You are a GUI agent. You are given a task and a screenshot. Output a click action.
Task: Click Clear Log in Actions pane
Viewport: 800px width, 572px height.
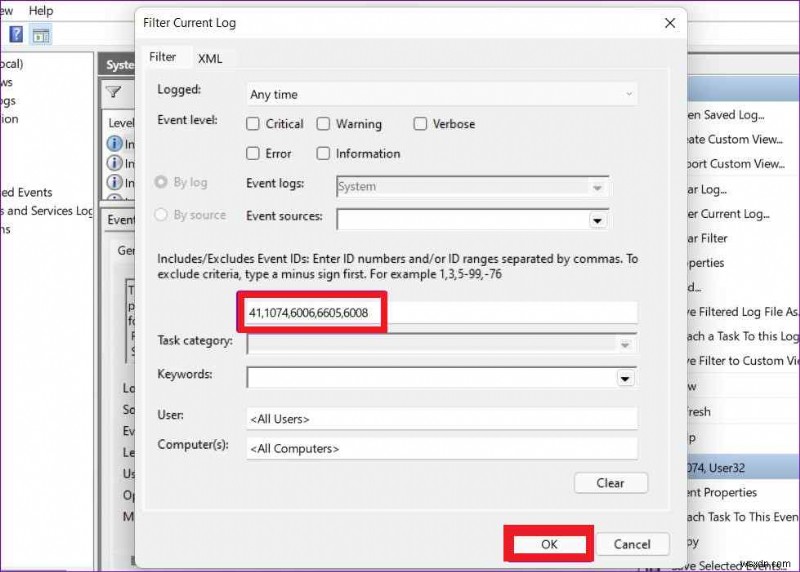click(x=707, y=189)
